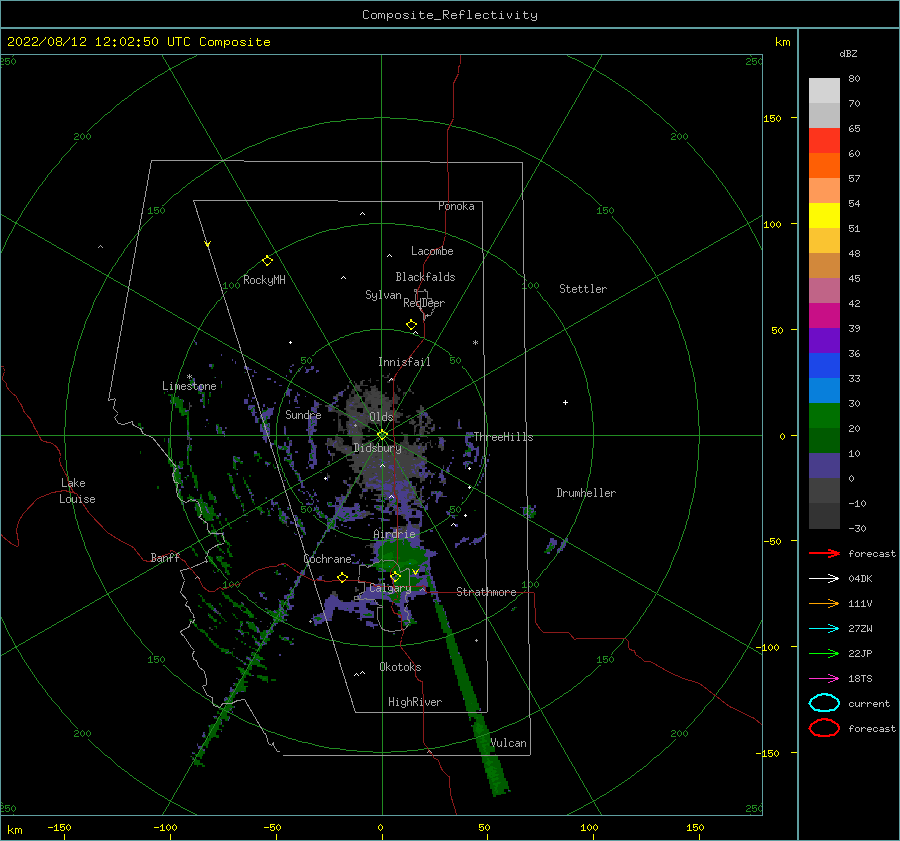Click the purple 10 dBZ legend swatch
Image resolution: width=900 pixels, height=841 pixels.
click(x=824, y=465)
